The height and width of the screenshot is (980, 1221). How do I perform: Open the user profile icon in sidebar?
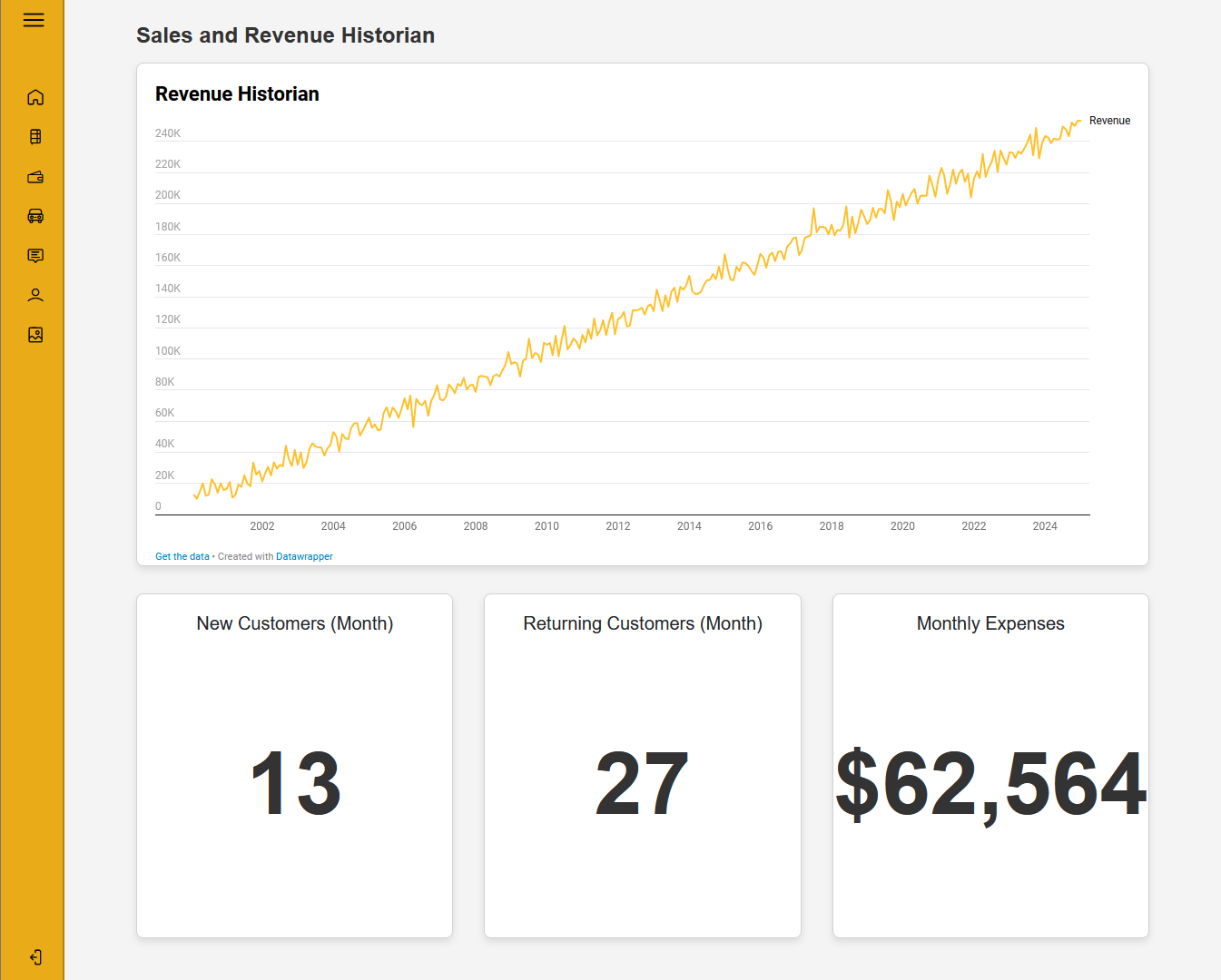click(35, 295)
